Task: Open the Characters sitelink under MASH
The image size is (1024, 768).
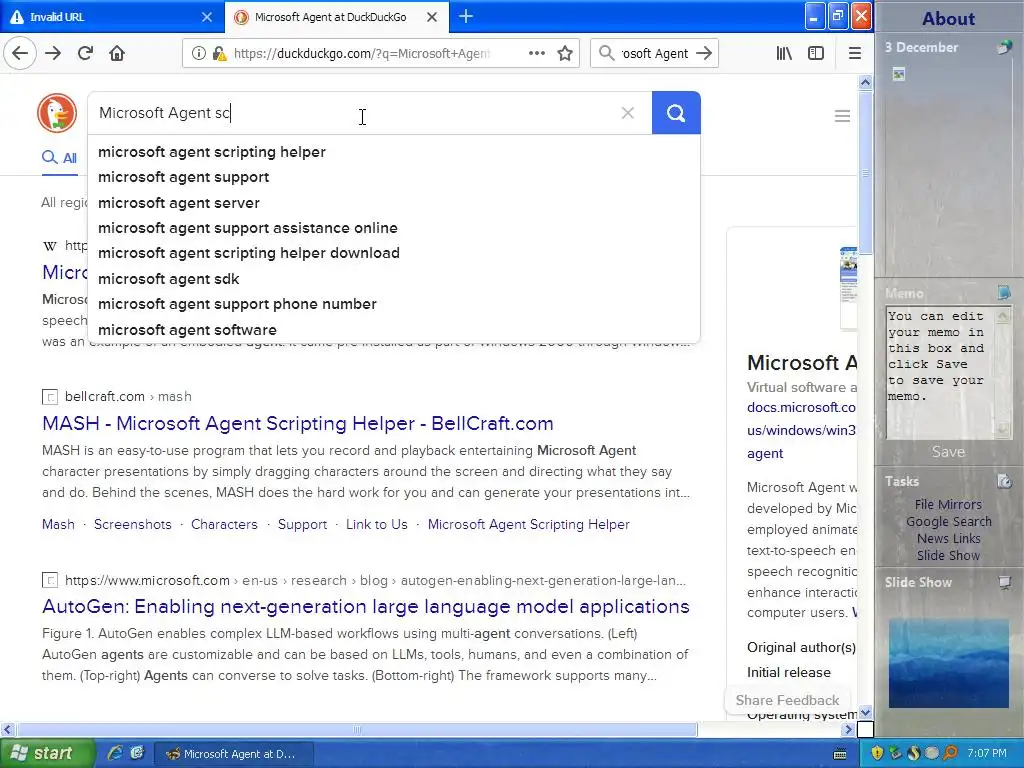Action: pos(224,524)
